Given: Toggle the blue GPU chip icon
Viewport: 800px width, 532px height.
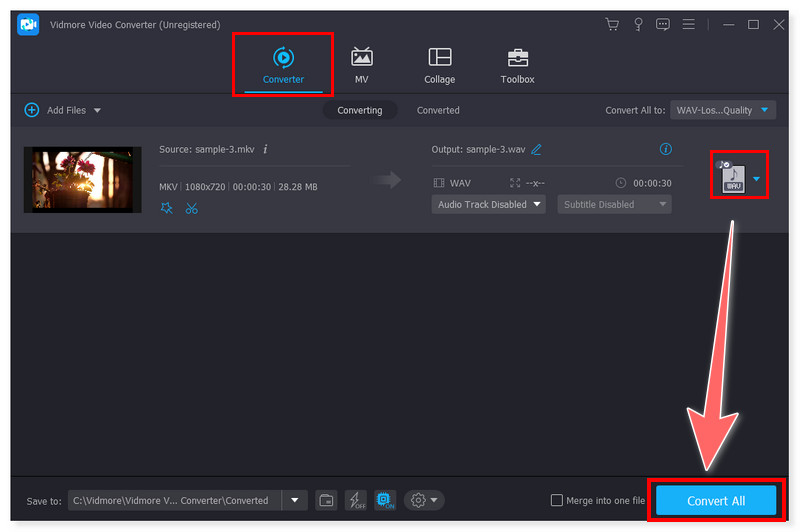Looking at the screenshot, I should click(385, 500).
